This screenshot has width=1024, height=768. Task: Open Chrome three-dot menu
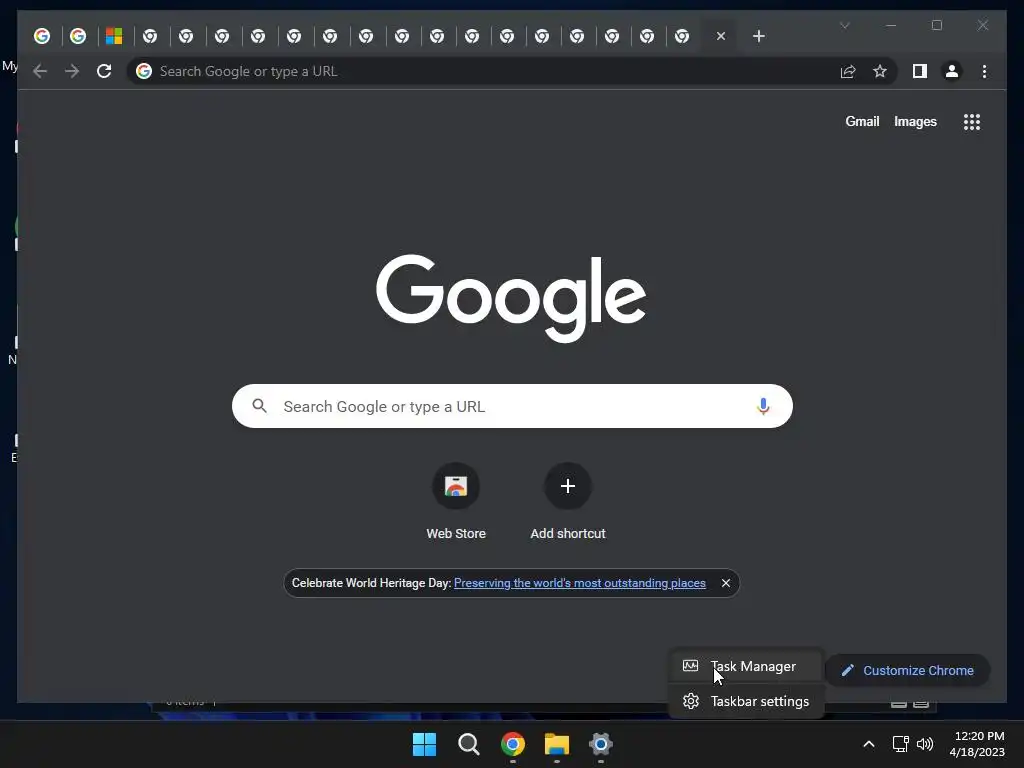pos(984,71)
